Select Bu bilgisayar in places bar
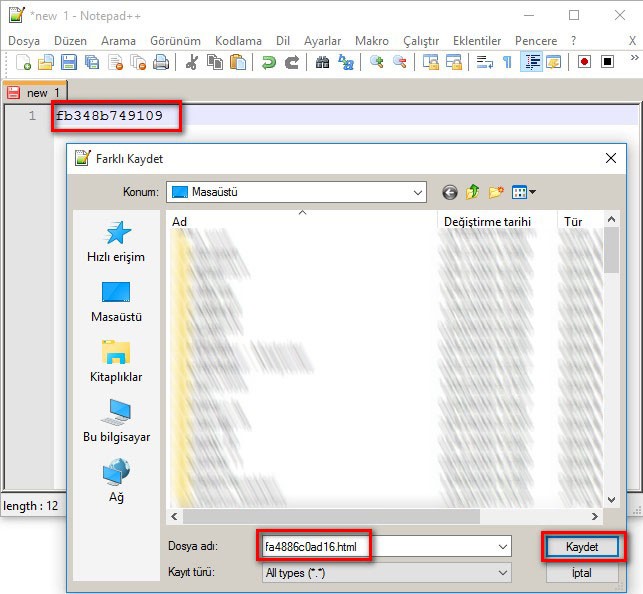The image size is (643, 594). (116, 422)
